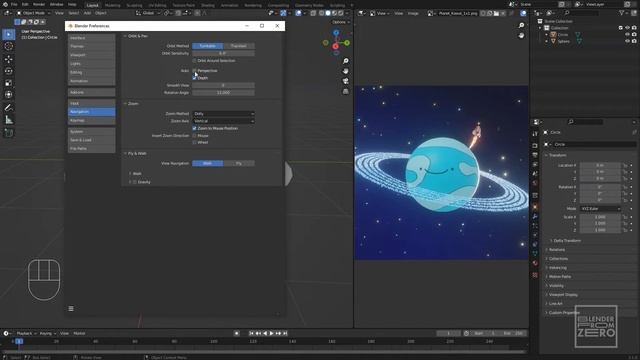This screenshot has height=360, width=640.
Task: Select the Measure tool
Action: 8,120
